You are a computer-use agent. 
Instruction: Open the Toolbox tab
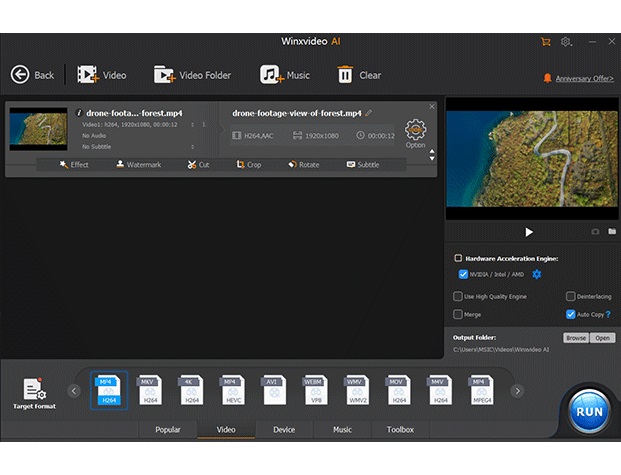400,430
